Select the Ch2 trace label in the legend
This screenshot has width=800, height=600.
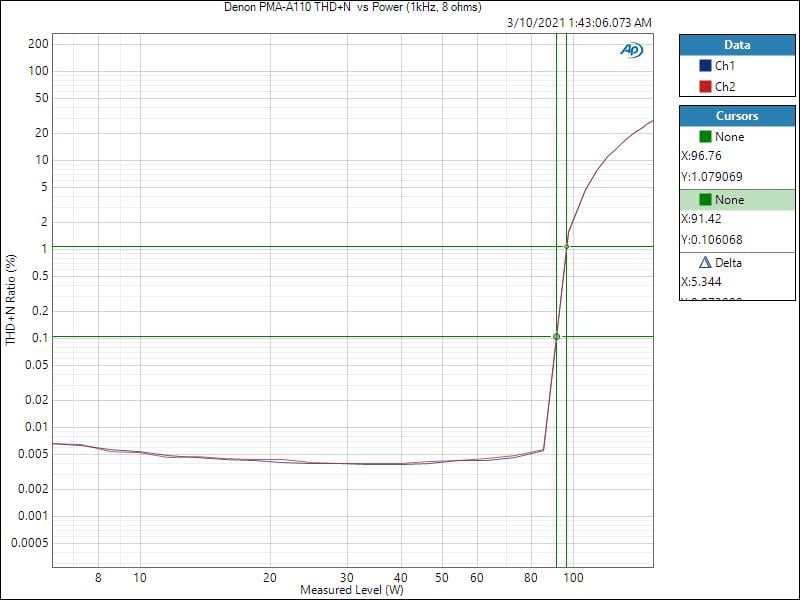[x=725, y=86]
